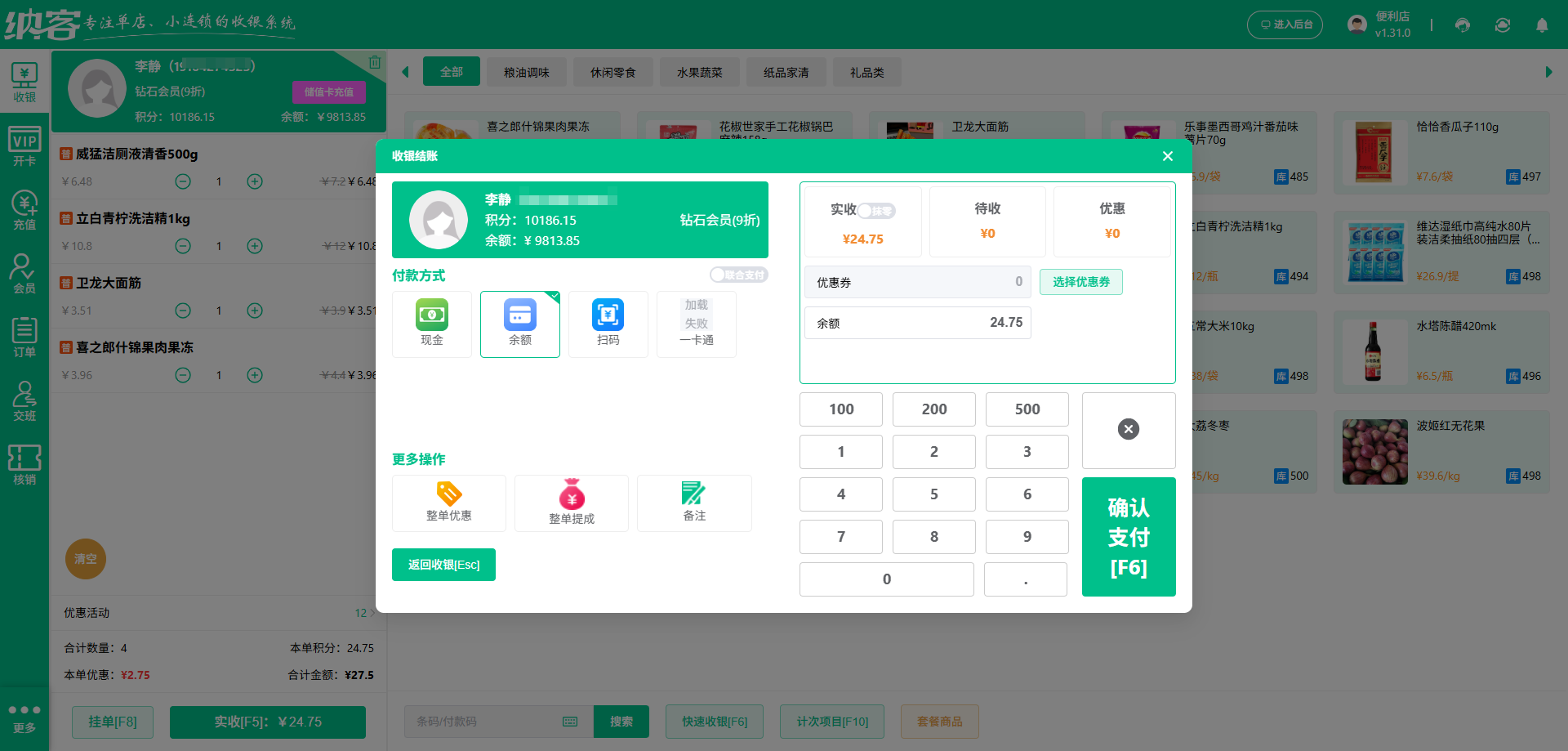Image resolution: width=1568 pixels, height=751 pixels.
Task: Expand the promotions (优惠活动) row
Action: pos(218,613)
